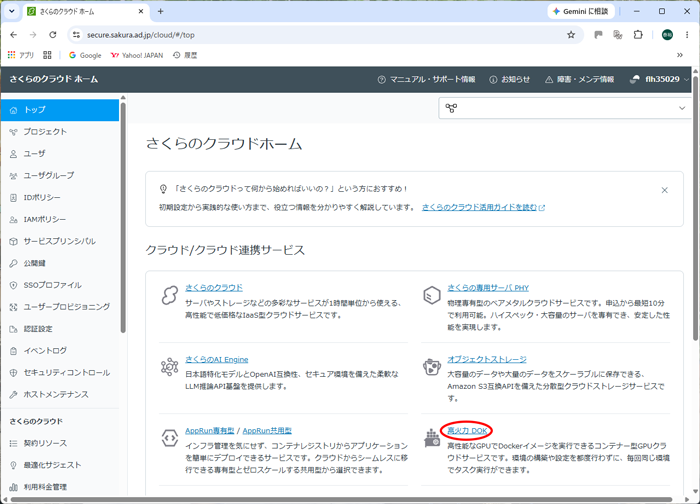Open the Yahoo! JAPAN bookmark
The height and width of the screenshot is (504, 700).
[x=137, y=55]
